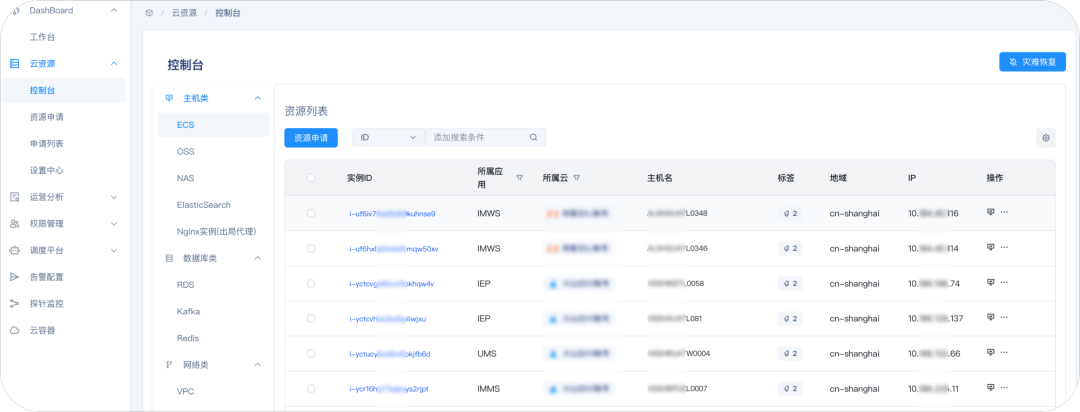Open the ID search field dropdown
Image resolution: width=1080 pixels, height=412 pixels.
pos(388,138)
